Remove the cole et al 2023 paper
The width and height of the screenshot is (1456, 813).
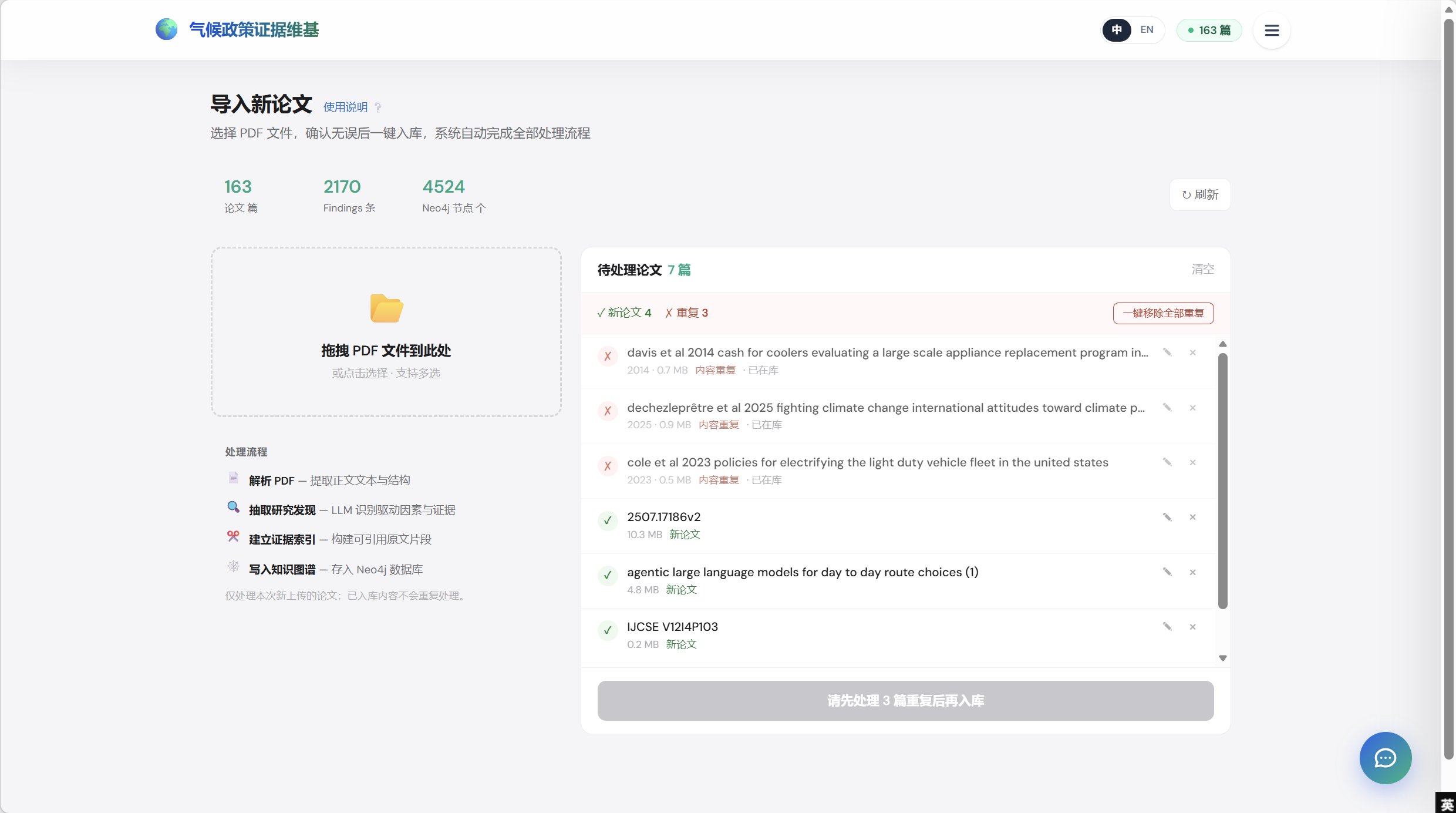pyautogui.click(x=1193, y=462)
